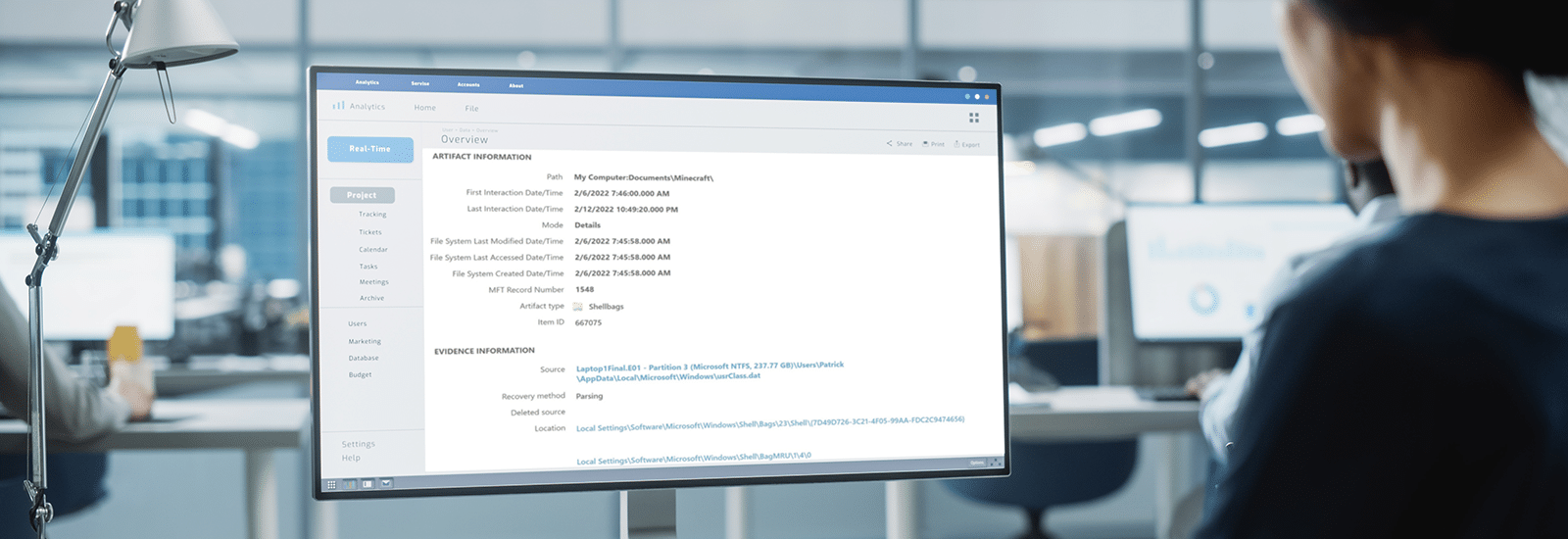Image resolution: width=1568 pixels, height=539 pixels.
Task: Open the apps grid icon in bottom taskbar
Action: 331,484
